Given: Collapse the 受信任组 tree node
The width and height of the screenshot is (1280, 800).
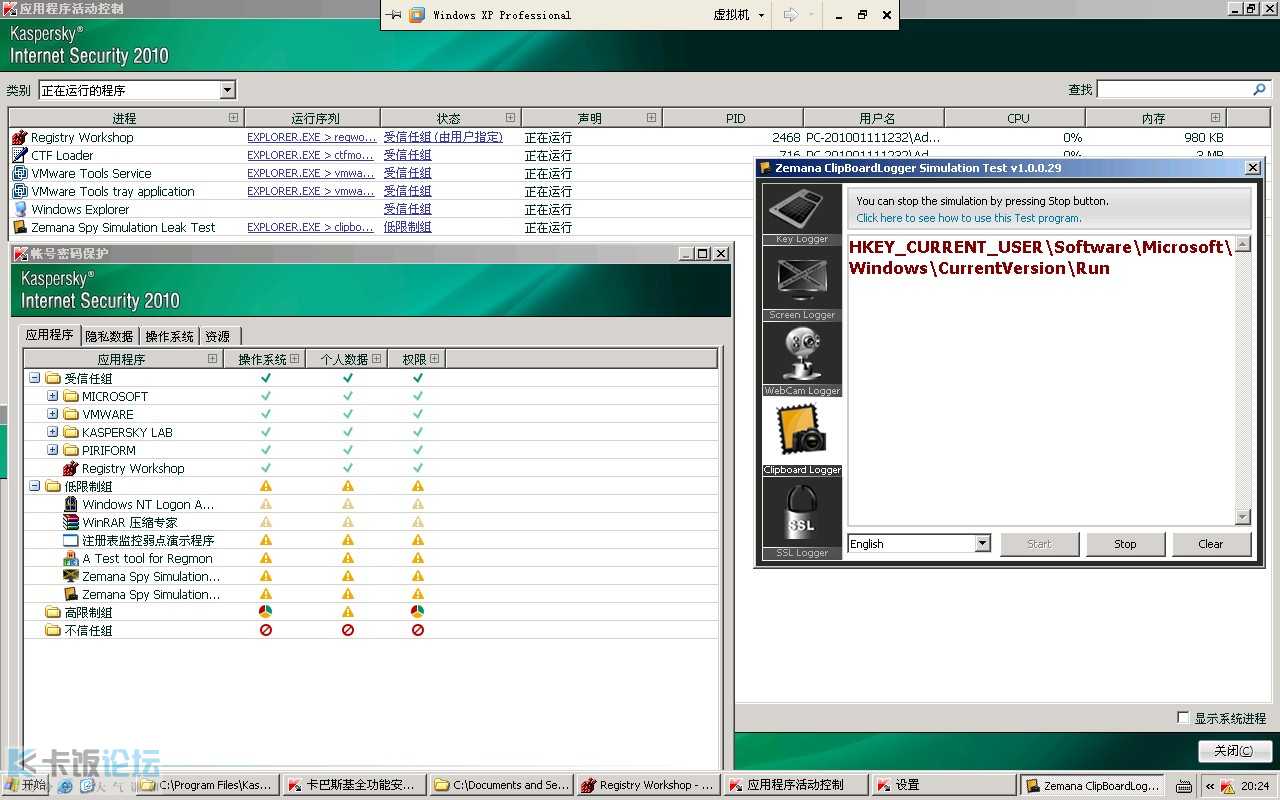Looking at the screenshot, I should (35, 378).
